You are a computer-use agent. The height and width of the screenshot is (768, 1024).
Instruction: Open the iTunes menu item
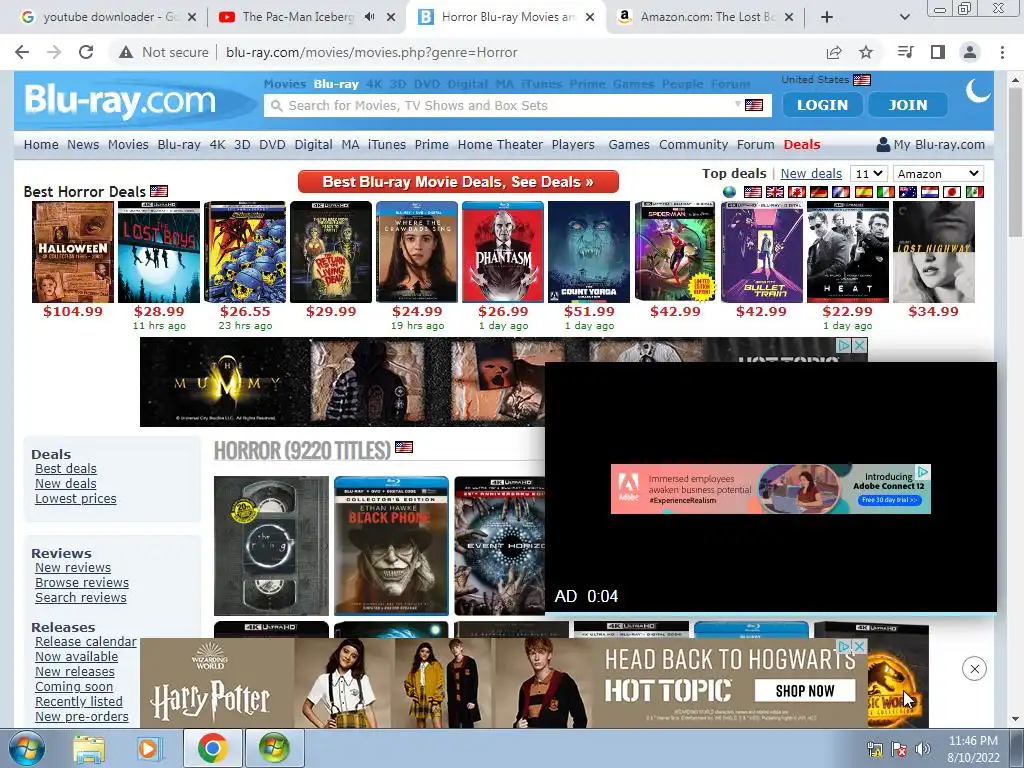coord(387,144)
